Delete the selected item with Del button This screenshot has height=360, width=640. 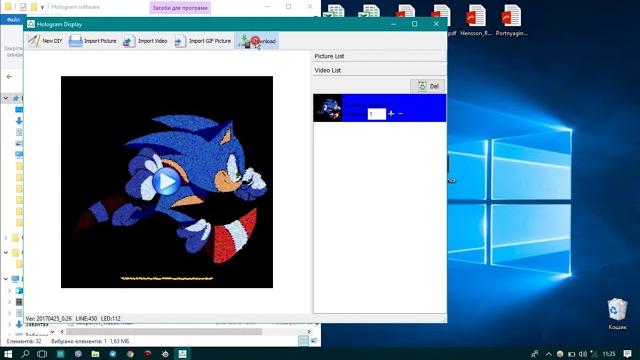(427, 86)
